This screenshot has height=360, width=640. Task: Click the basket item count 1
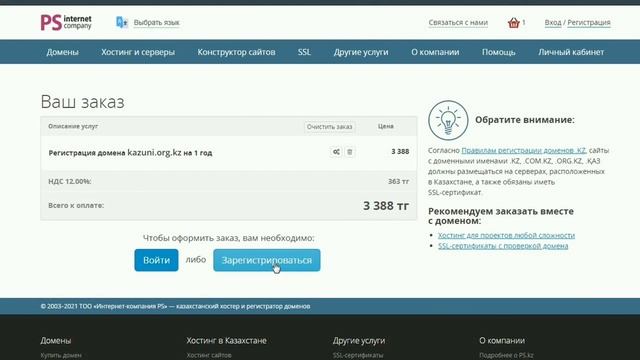[x=524, y=22]
